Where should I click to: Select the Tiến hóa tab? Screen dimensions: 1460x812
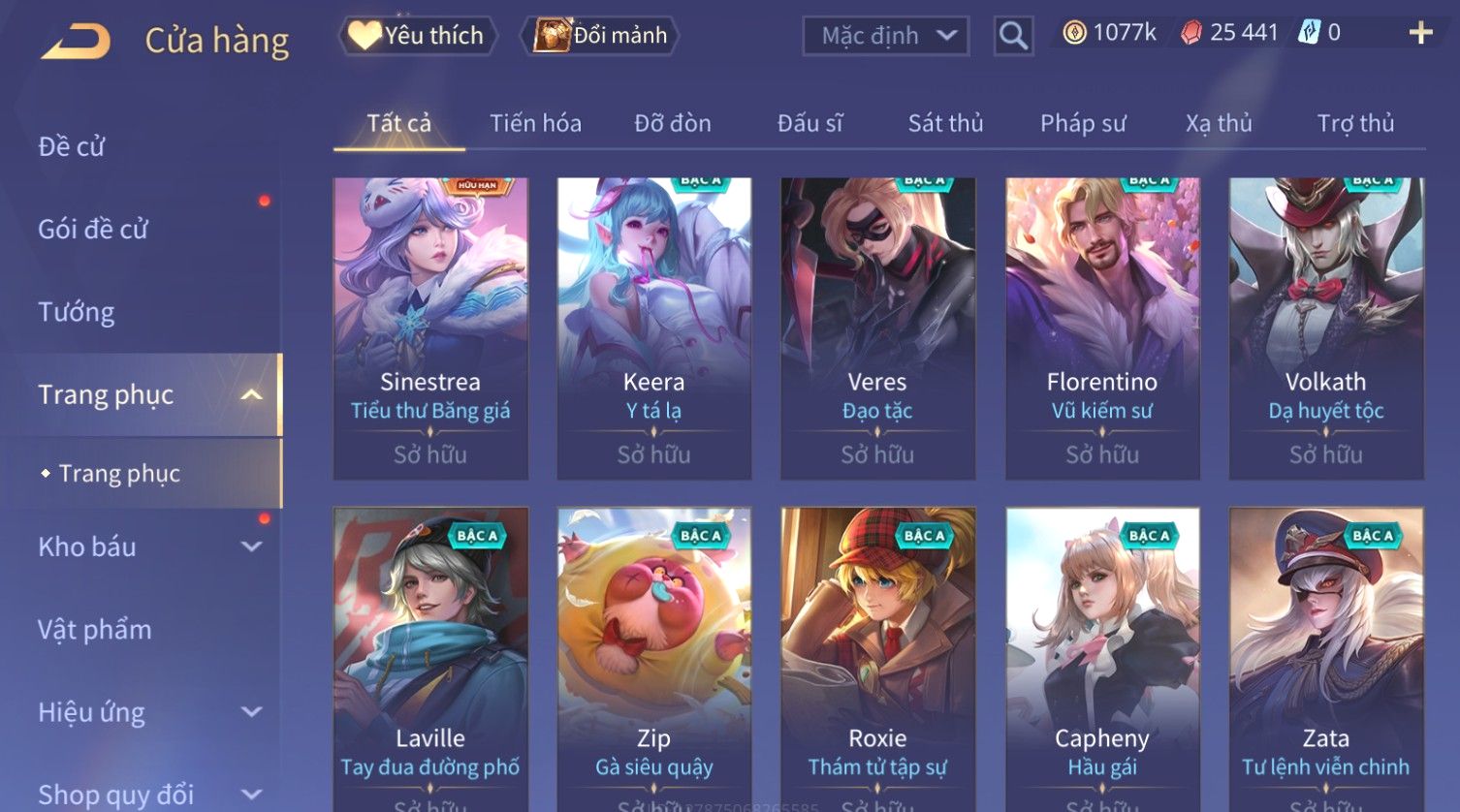(535, 123)
